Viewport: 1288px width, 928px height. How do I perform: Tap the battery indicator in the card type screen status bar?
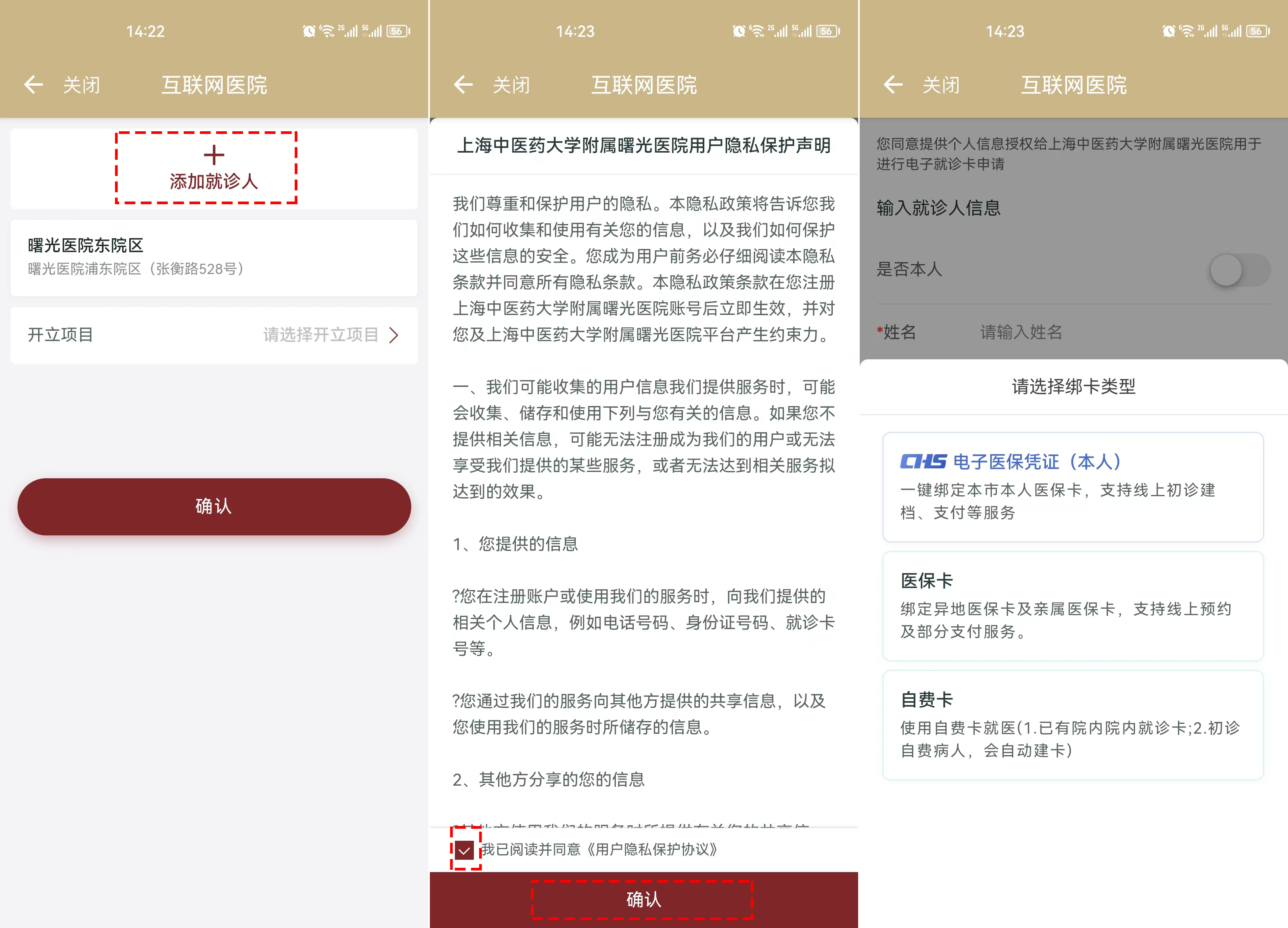(x=1258, y=31)
